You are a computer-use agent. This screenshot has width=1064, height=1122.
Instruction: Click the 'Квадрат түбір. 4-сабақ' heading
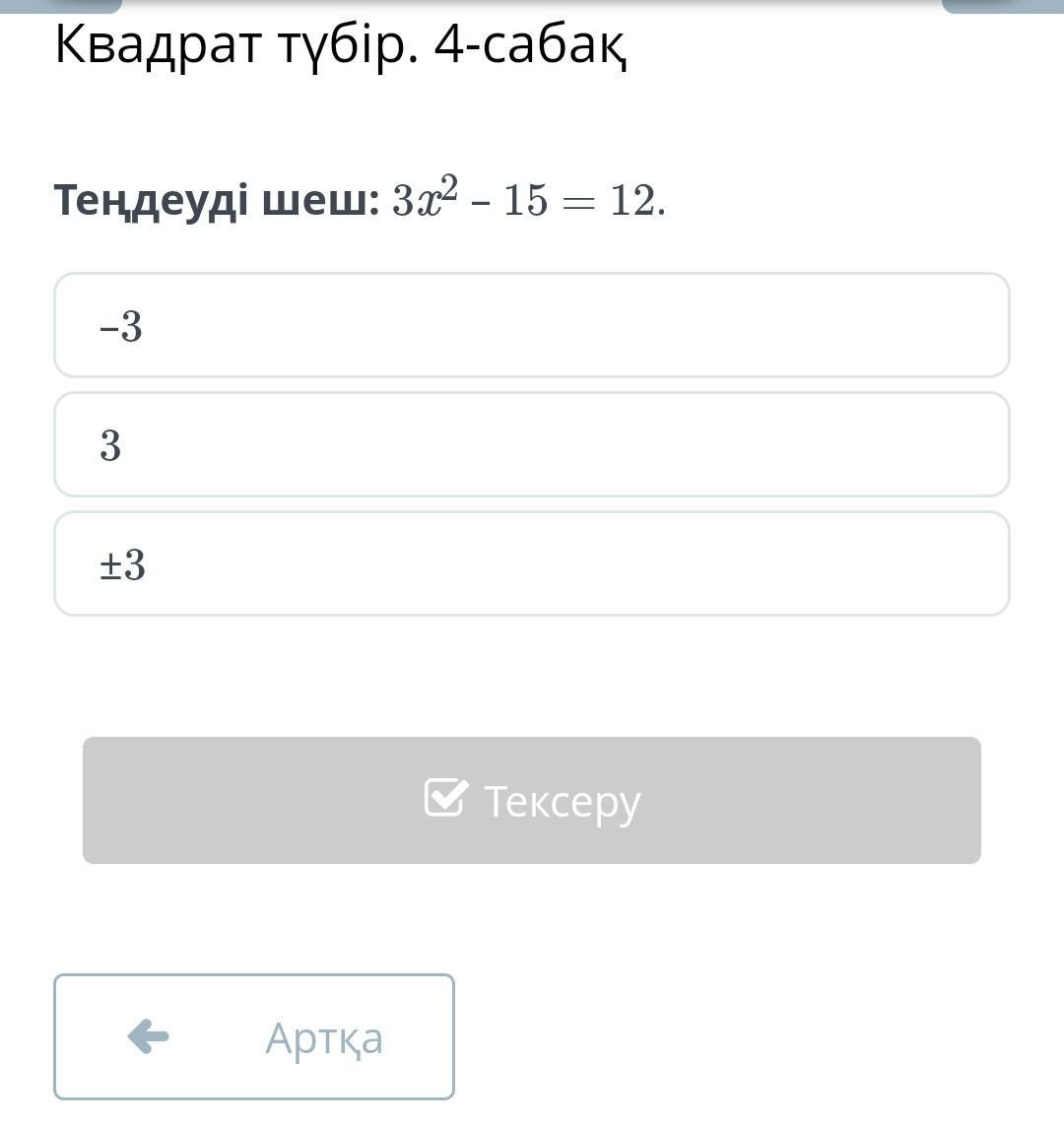[341, 45]
